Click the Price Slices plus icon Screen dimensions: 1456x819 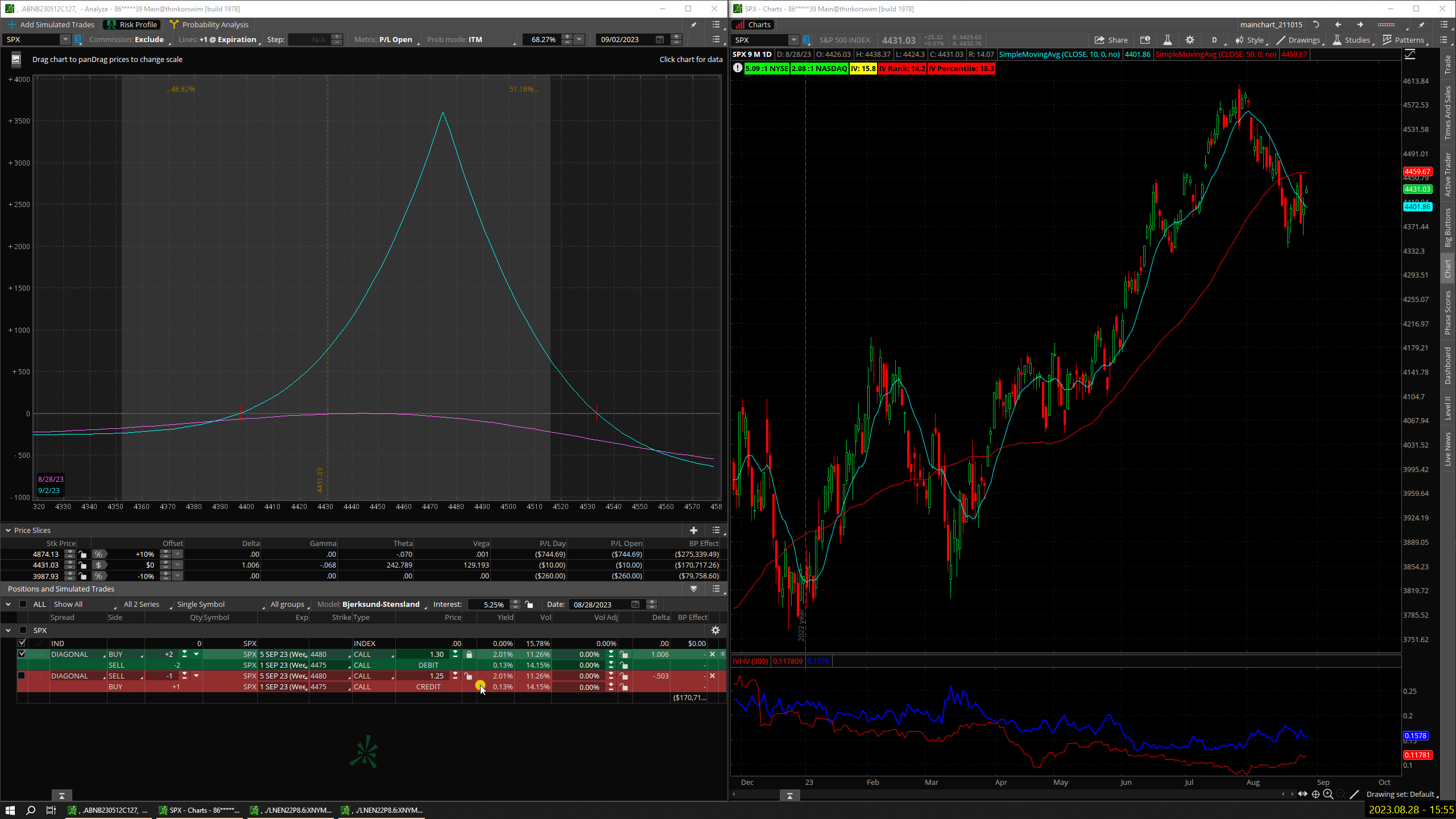click(x=693, y=530)
